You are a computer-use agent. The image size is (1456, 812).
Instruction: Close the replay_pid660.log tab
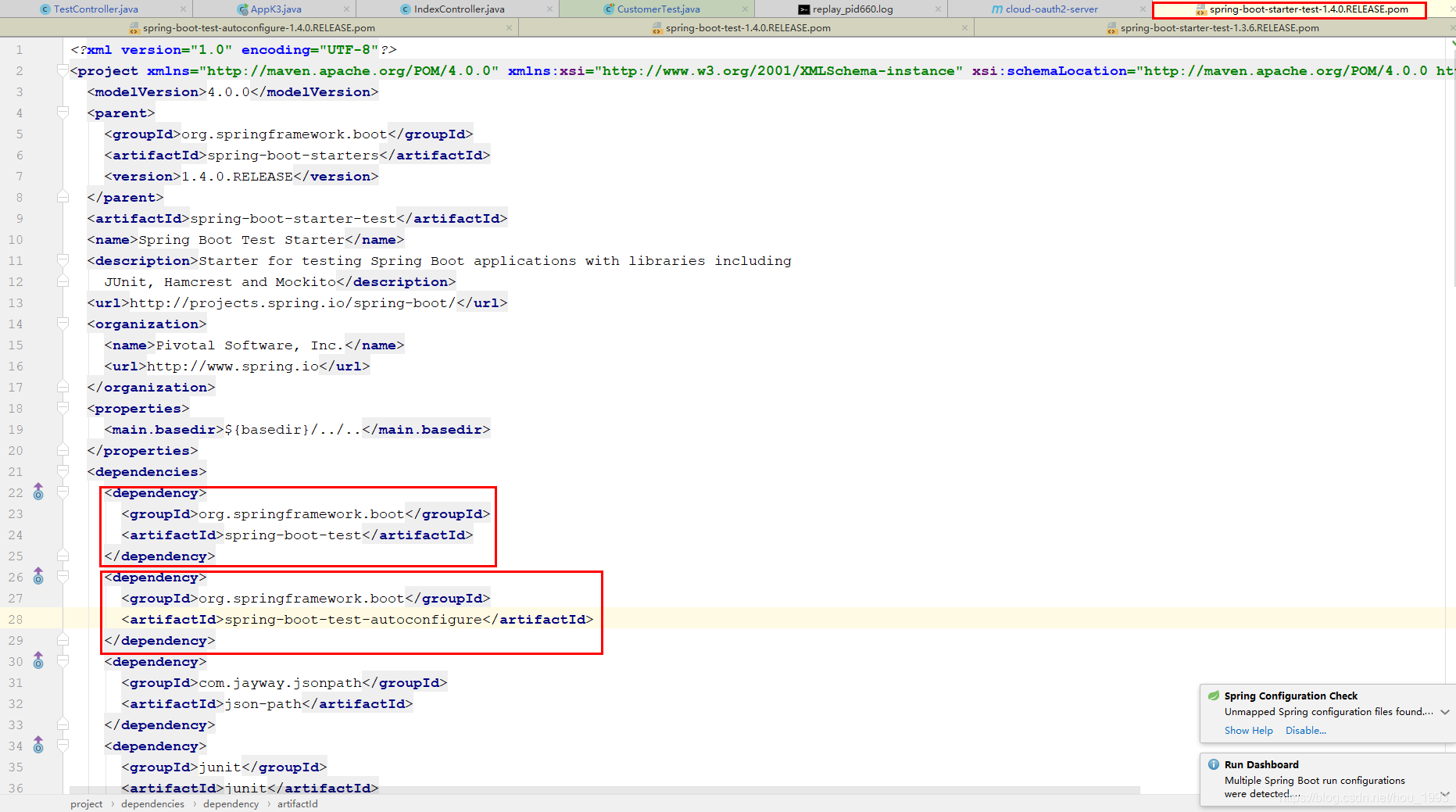(x=938, y=9)
